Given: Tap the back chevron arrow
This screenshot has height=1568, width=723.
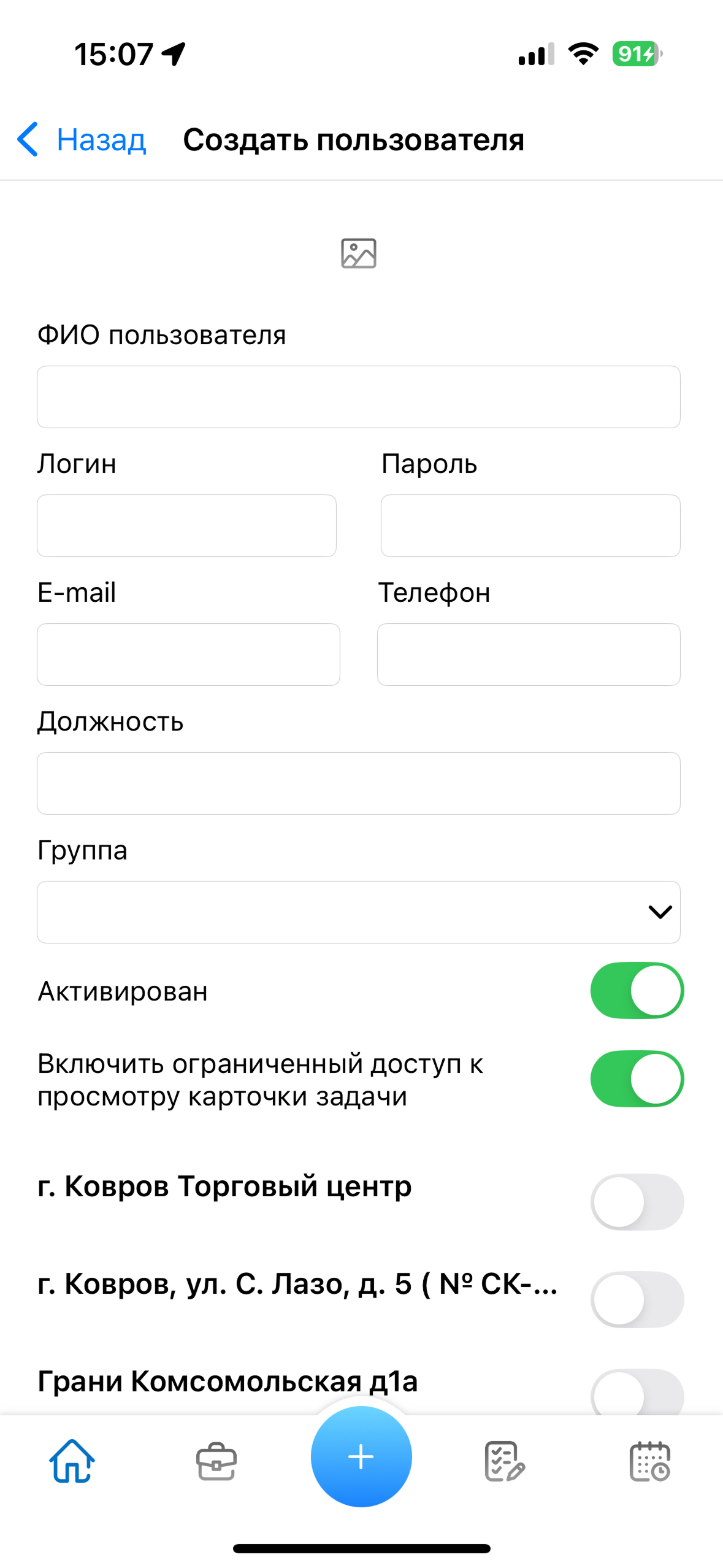Looking at the screenshot, I should tap(28, 139).
